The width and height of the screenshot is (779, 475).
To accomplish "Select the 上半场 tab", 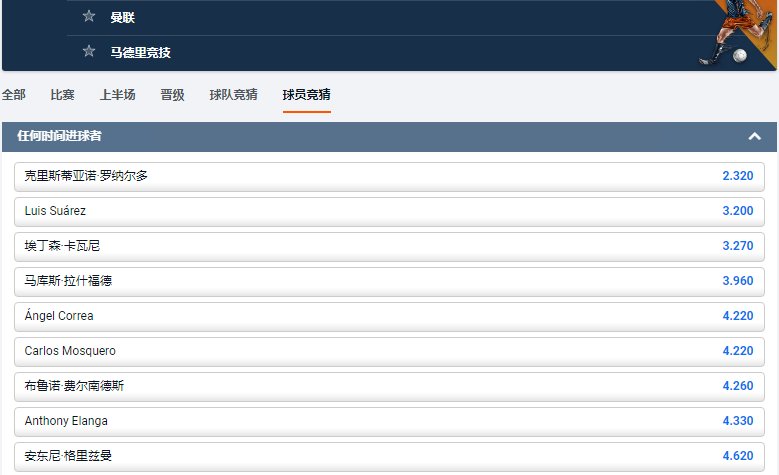I will pos(117,95).
